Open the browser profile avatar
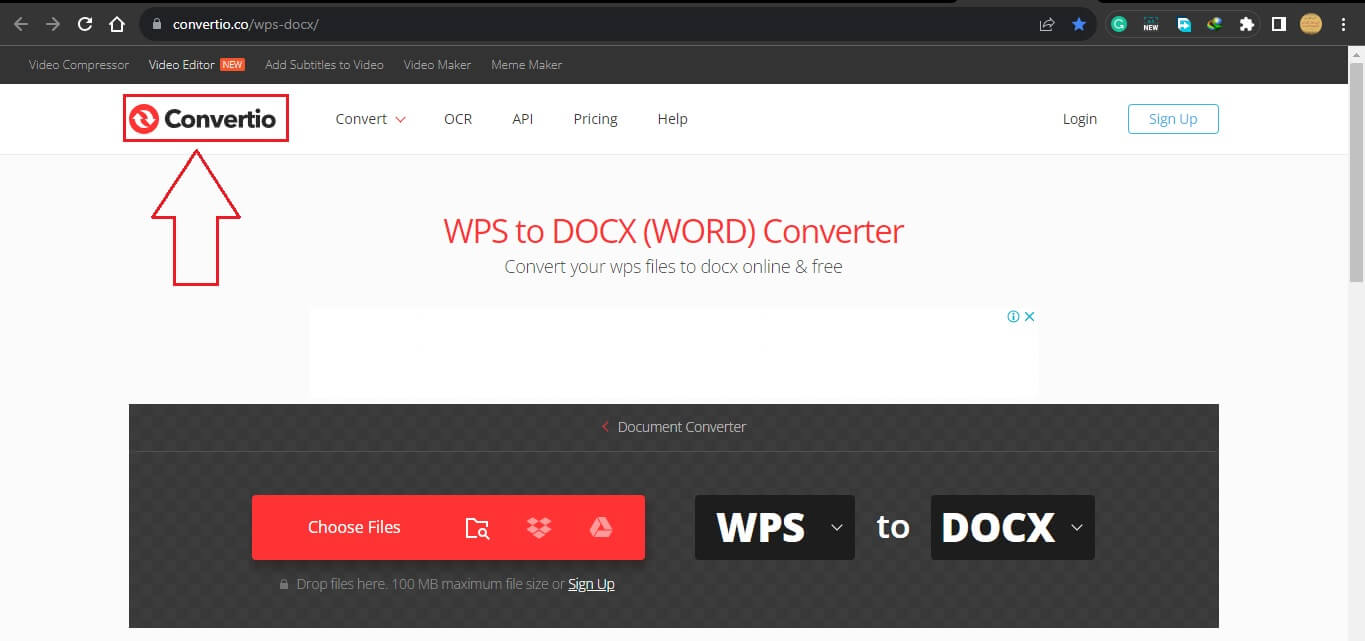The width and height of the screenshot is (1365, 641). pyautogui.click(x=1310, y=23)
